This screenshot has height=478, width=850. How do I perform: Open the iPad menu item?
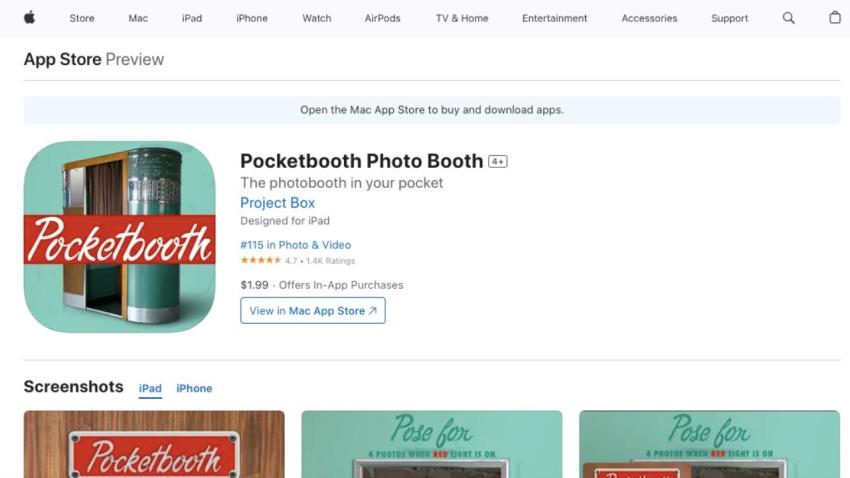(x=192, y=18)
